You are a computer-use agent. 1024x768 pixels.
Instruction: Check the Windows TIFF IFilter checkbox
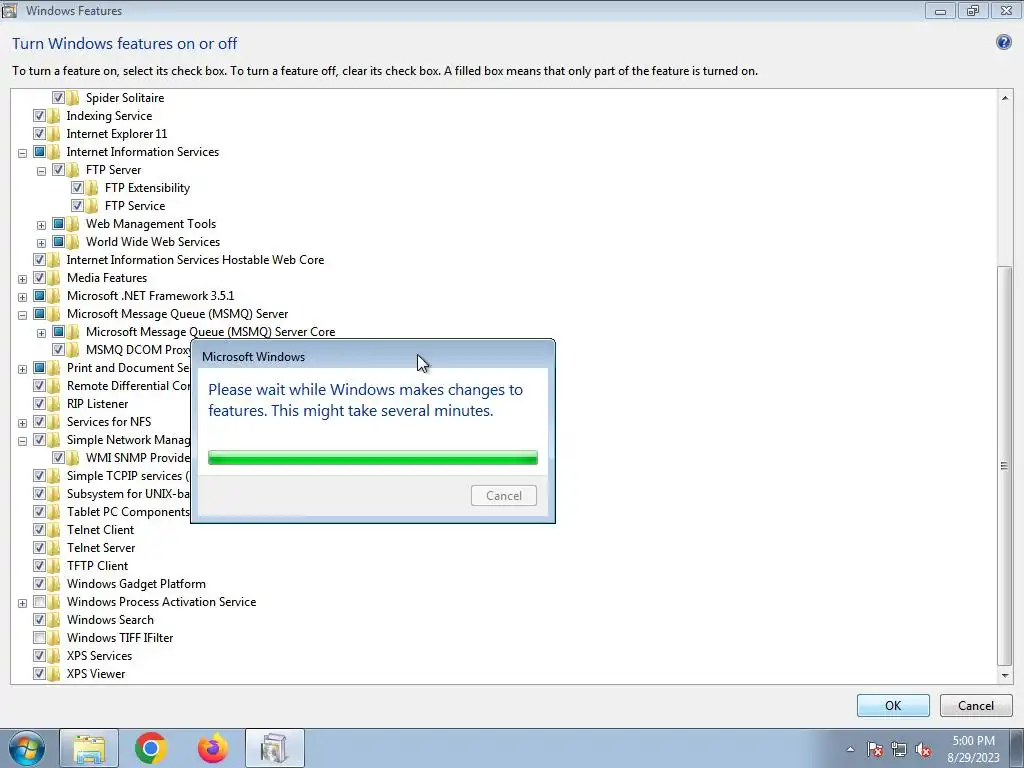click(39, 637)
